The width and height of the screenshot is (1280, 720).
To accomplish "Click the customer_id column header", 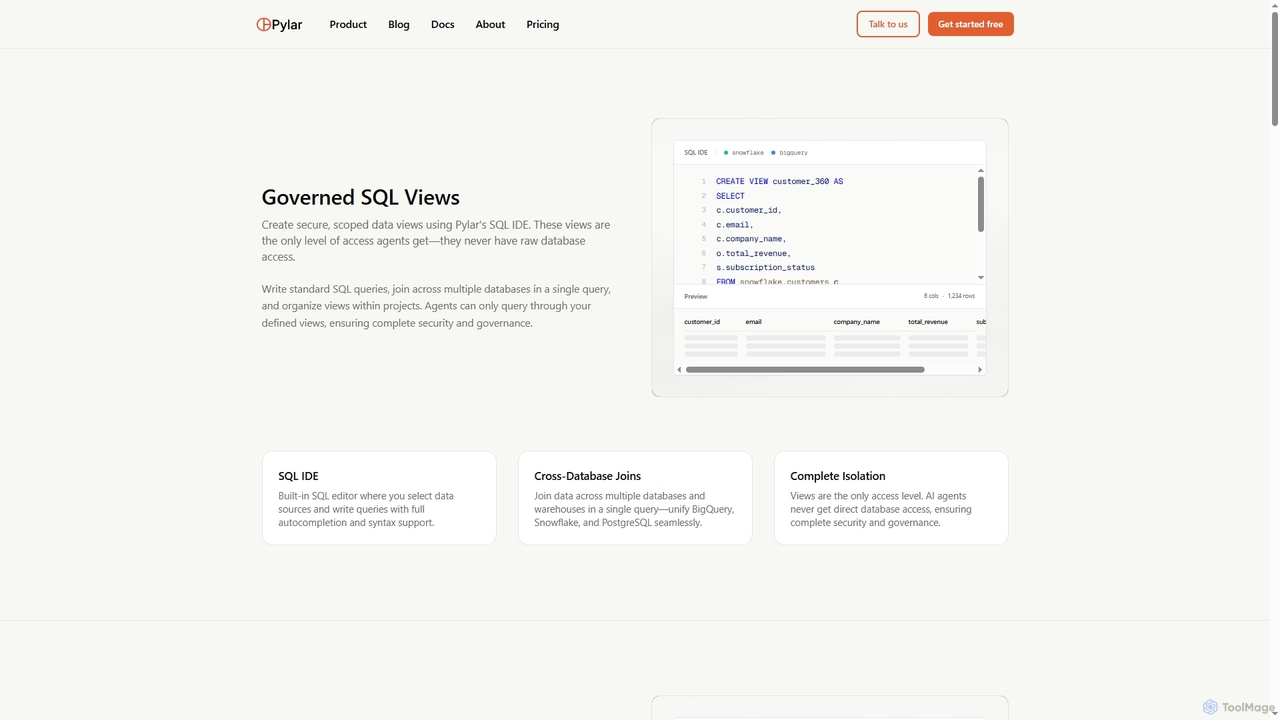I will [x=702, y=322].
